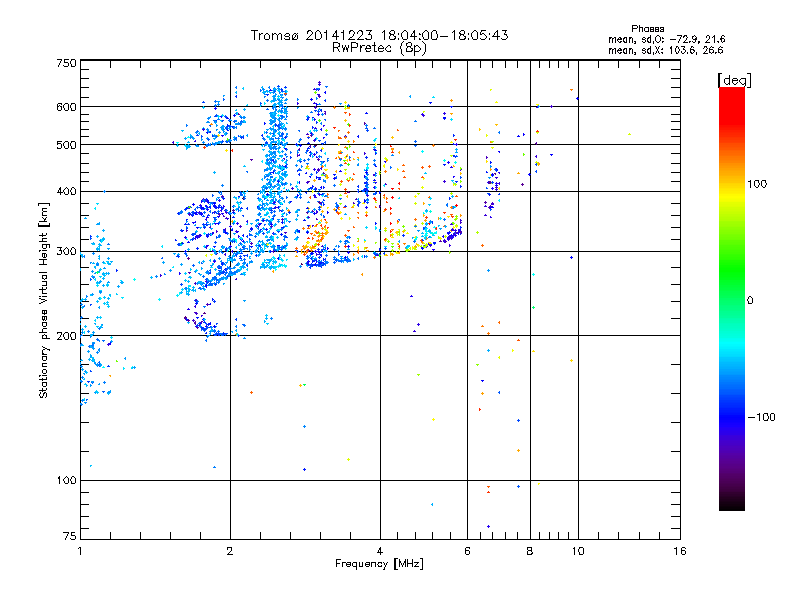Click the colorbar tick label '100'
800x600 pixels.
coord(757,184)
